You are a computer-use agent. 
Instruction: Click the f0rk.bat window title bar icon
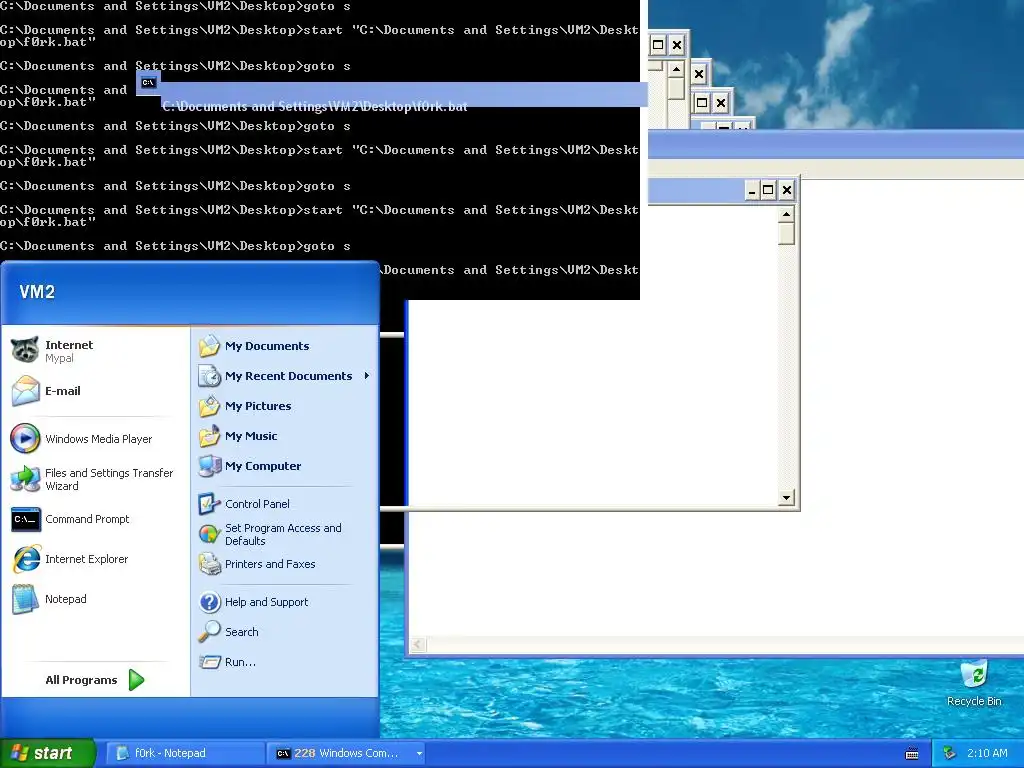[149, 83]
